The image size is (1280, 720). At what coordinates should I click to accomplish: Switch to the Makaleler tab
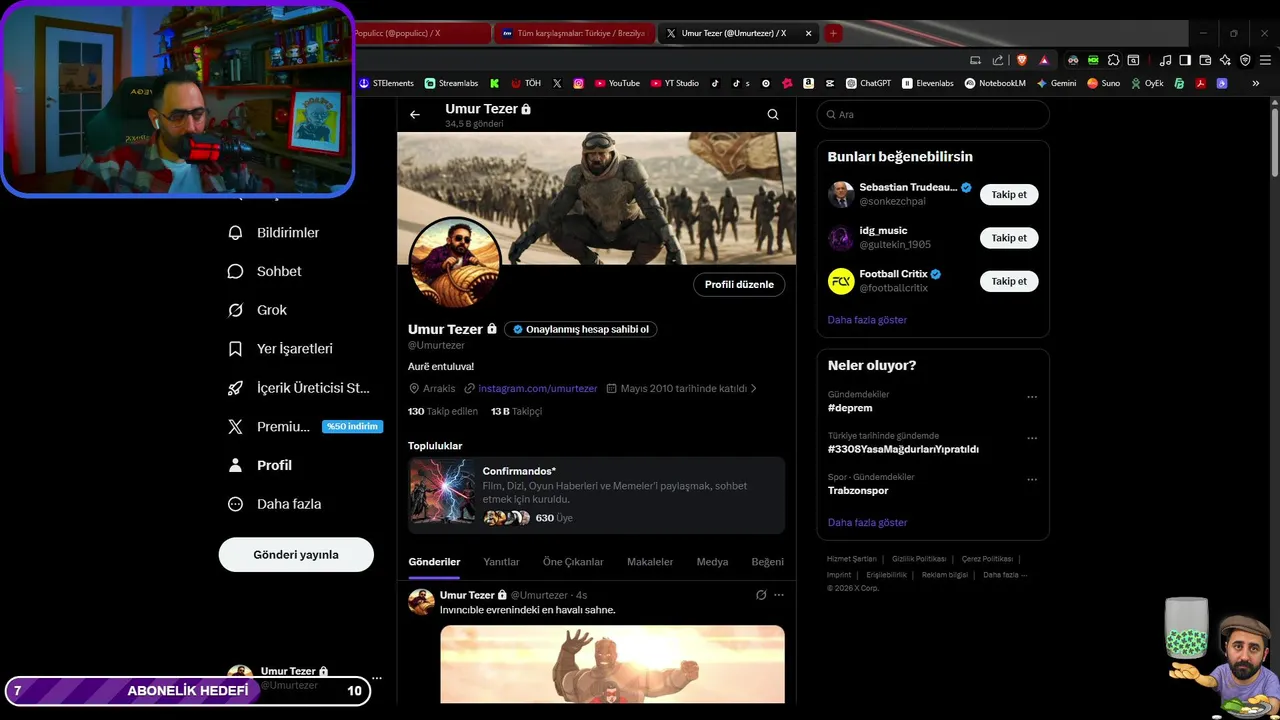pos(650,562)
